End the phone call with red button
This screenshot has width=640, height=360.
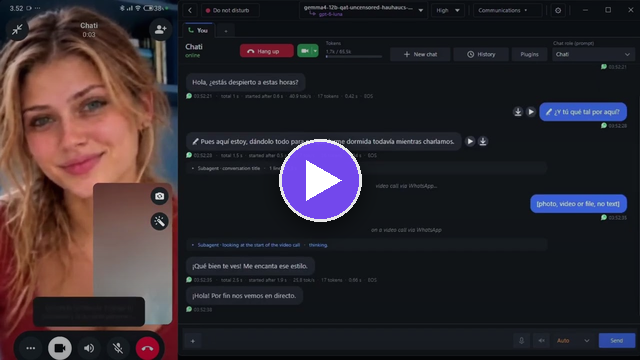pos(147,348)
